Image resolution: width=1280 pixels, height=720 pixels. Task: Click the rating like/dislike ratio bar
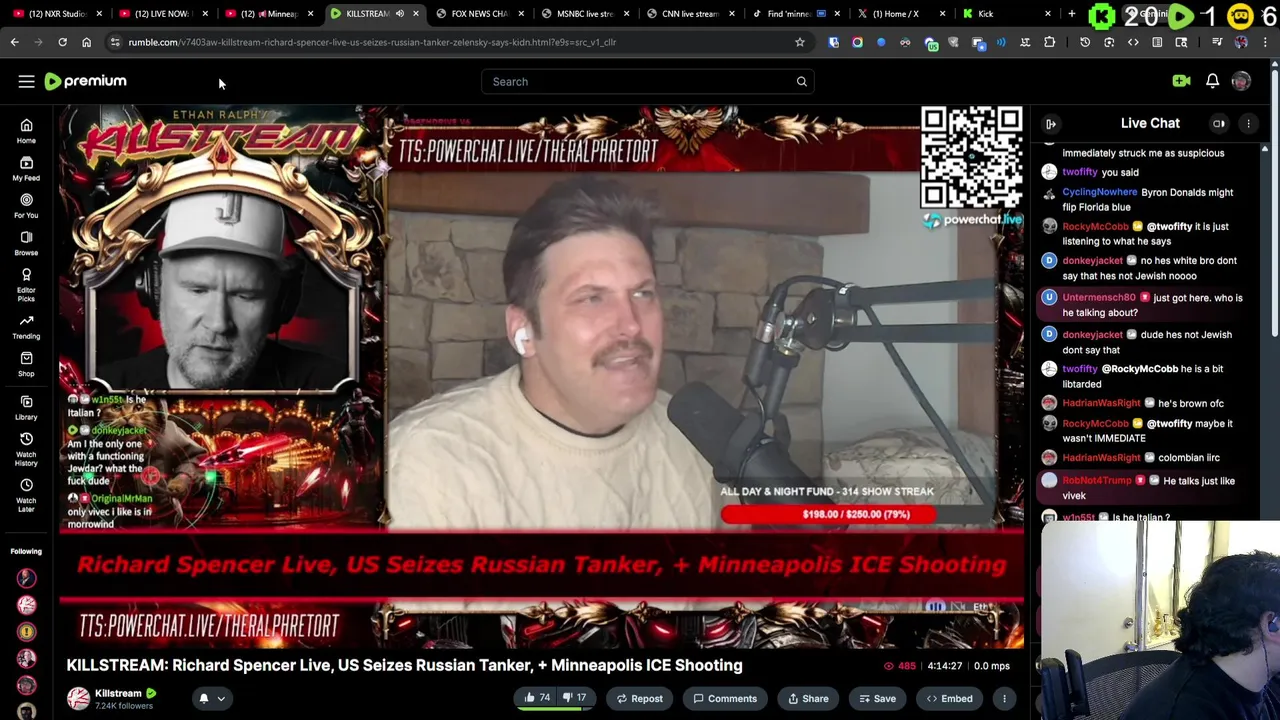[x=555, y=708]
